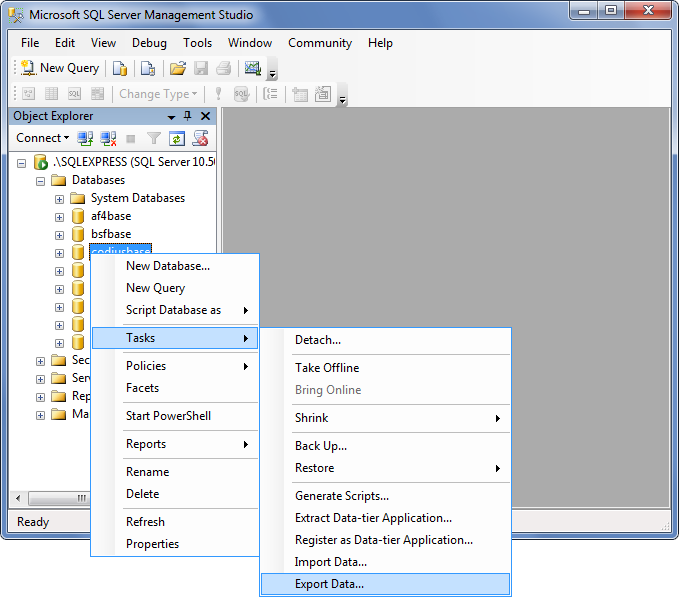The height and width of the screenshot is (597, 679).
Task: Select the bsfbase database in tree
Action: [x=110, y=234]
